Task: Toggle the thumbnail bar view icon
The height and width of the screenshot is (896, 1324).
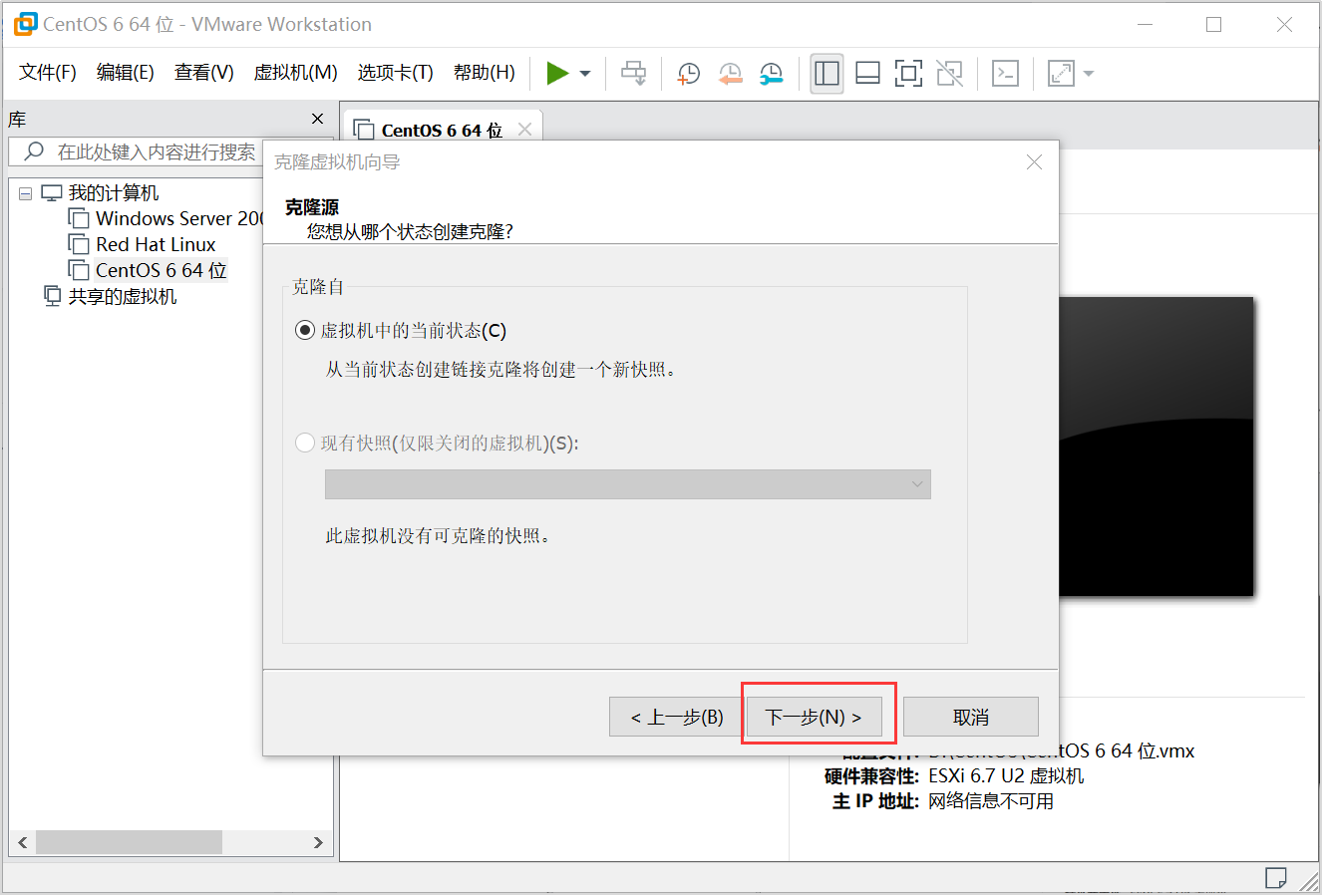Action: [867, 73]
